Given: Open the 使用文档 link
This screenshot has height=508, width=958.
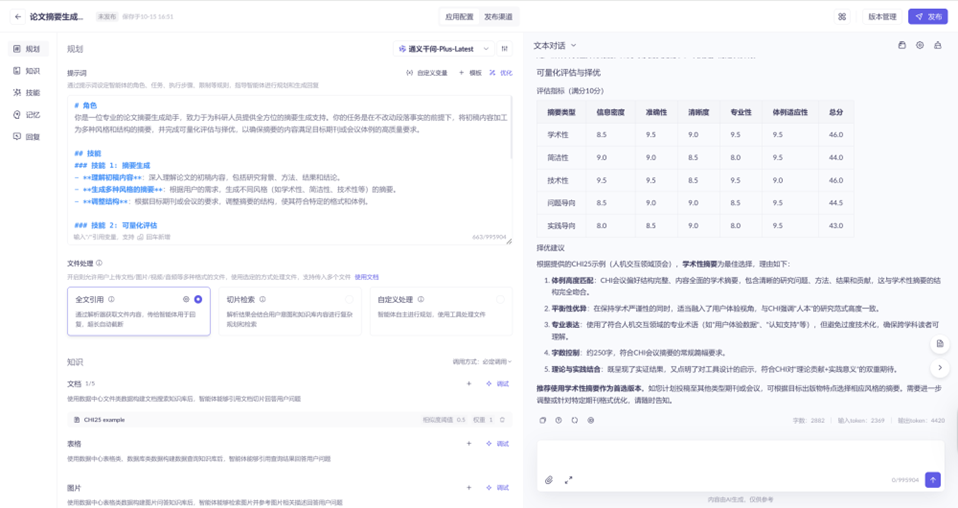Looking at the screenshot, I should 367,277.
